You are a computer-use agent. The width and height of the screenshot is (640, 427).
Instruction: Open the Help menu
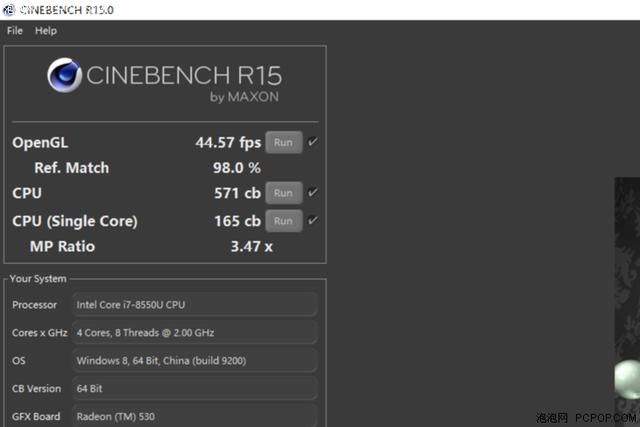[46, 31]
